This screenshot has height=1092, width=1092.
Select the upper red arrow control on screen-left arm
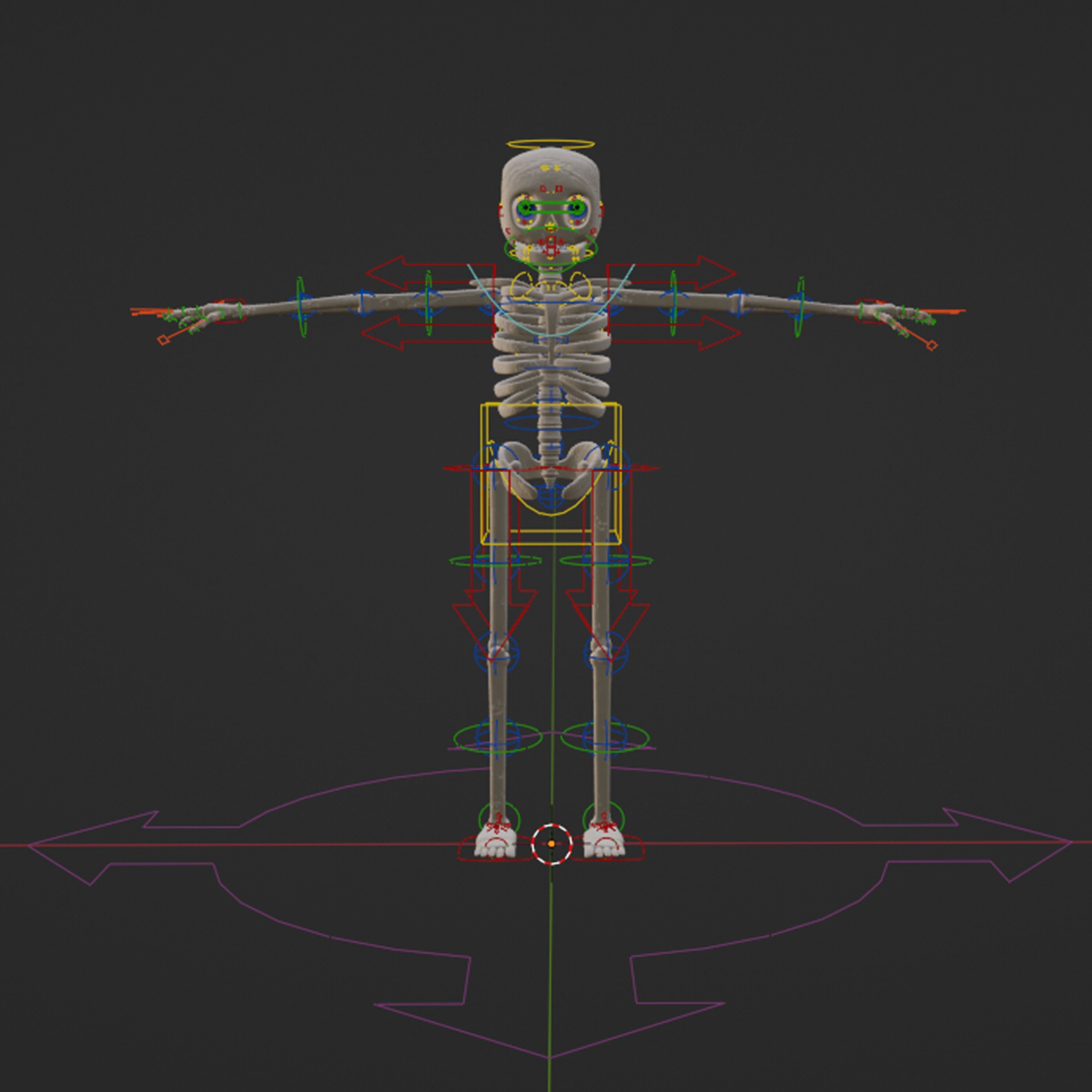click(x=431, y=273)
